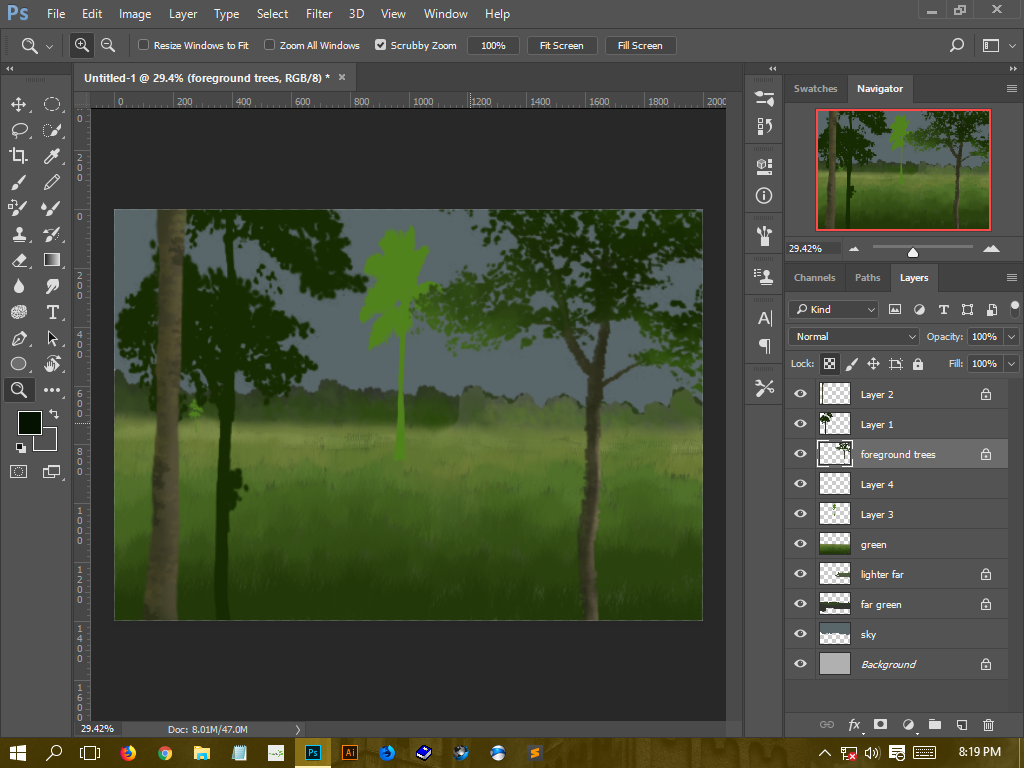Toggle Quick Mask mode
This screenshot has width=1024, height=768.
[18, 472]
